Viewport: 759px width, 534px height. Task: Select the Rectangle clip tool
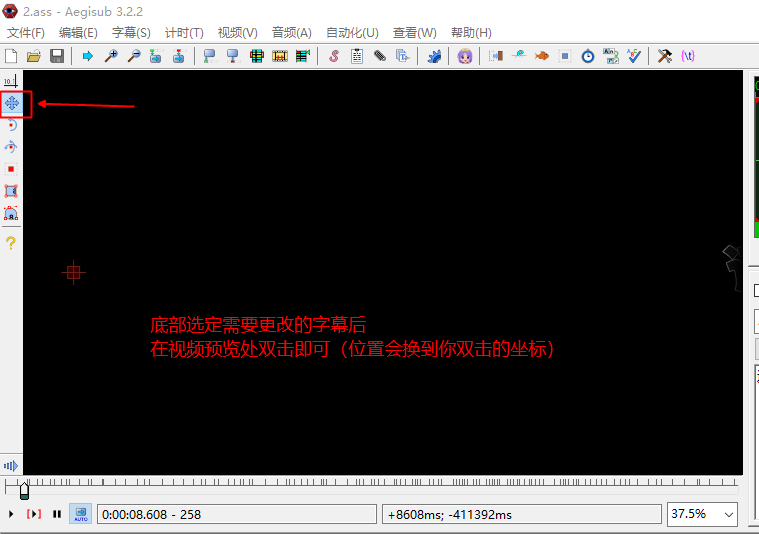point(11,191)
